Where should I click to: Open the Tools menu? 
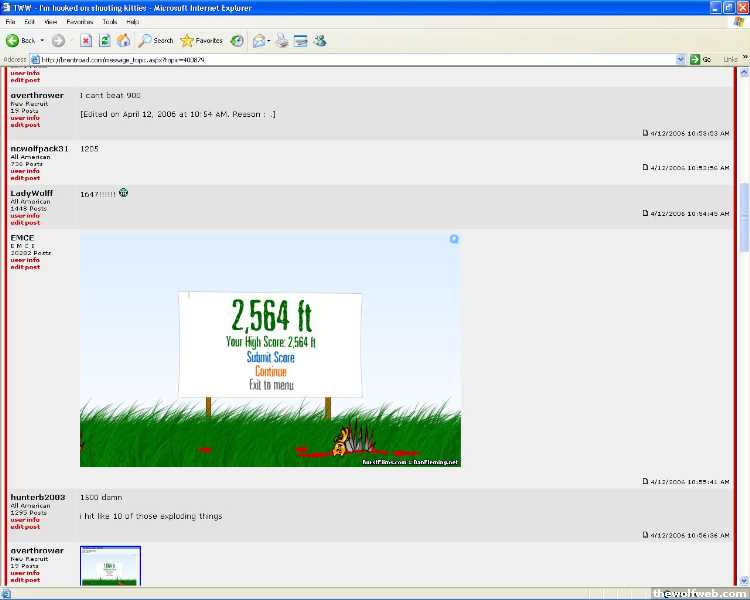coord(109,21)
